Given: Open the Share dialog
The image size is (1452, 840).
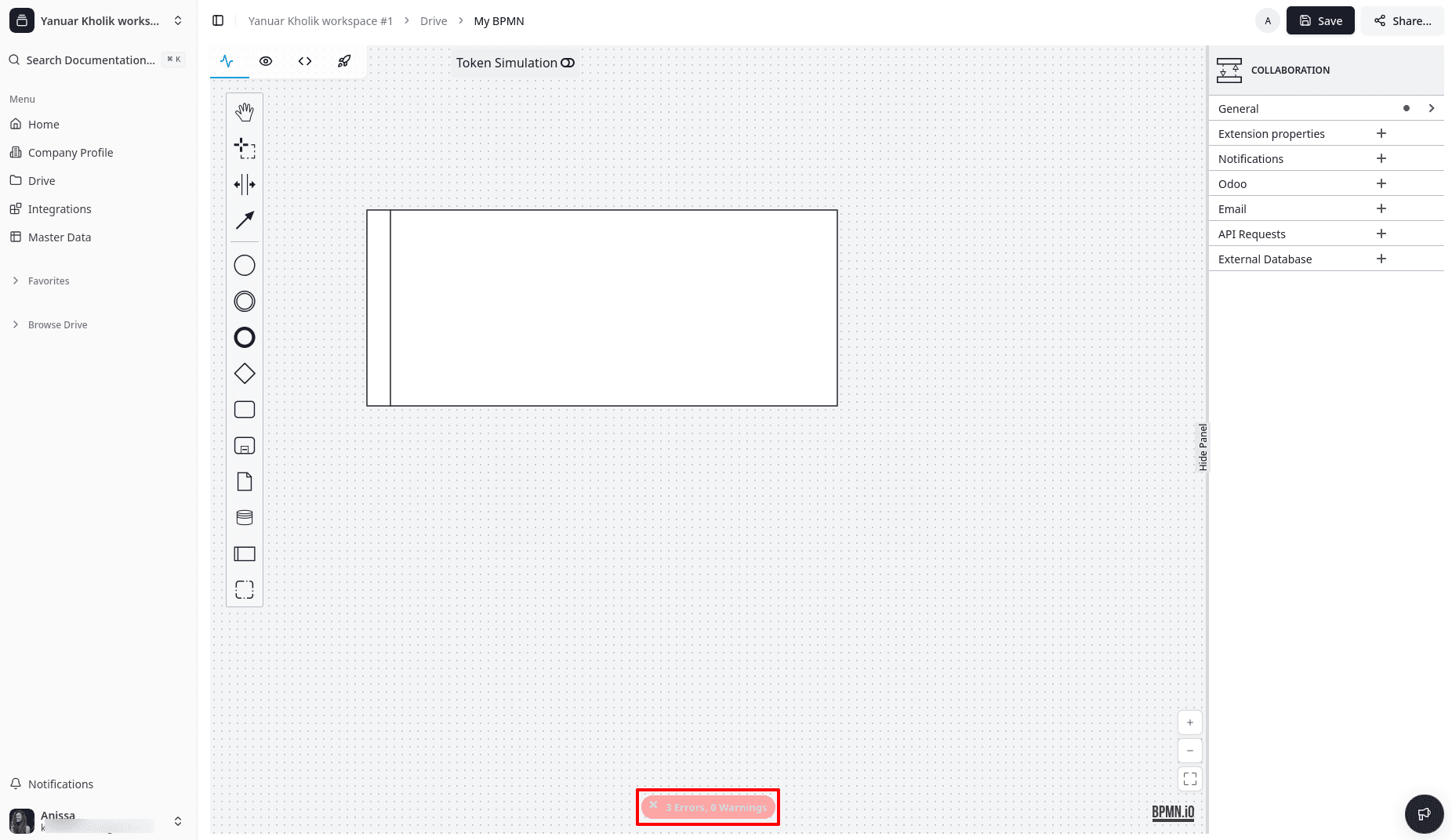Looking at the screenshot, I should tap(1403, 21).
